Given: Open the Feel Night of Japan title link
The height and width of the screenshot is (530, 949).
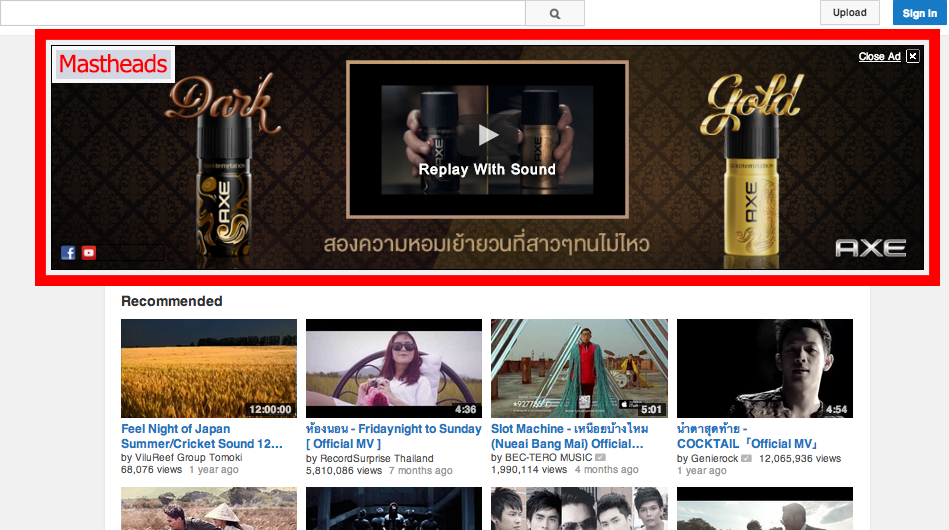Looking at the screenshot, I should pos(202,436).
